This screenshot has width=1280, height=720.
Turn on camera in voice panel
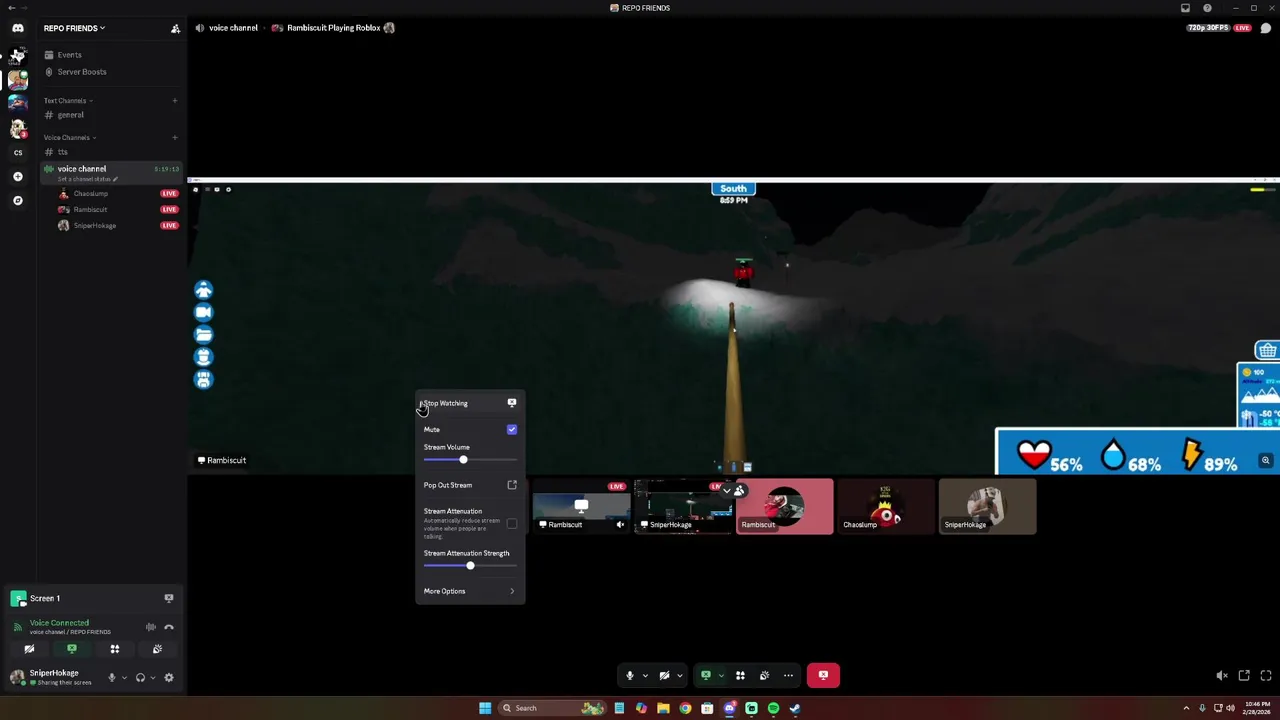(29, 649)
